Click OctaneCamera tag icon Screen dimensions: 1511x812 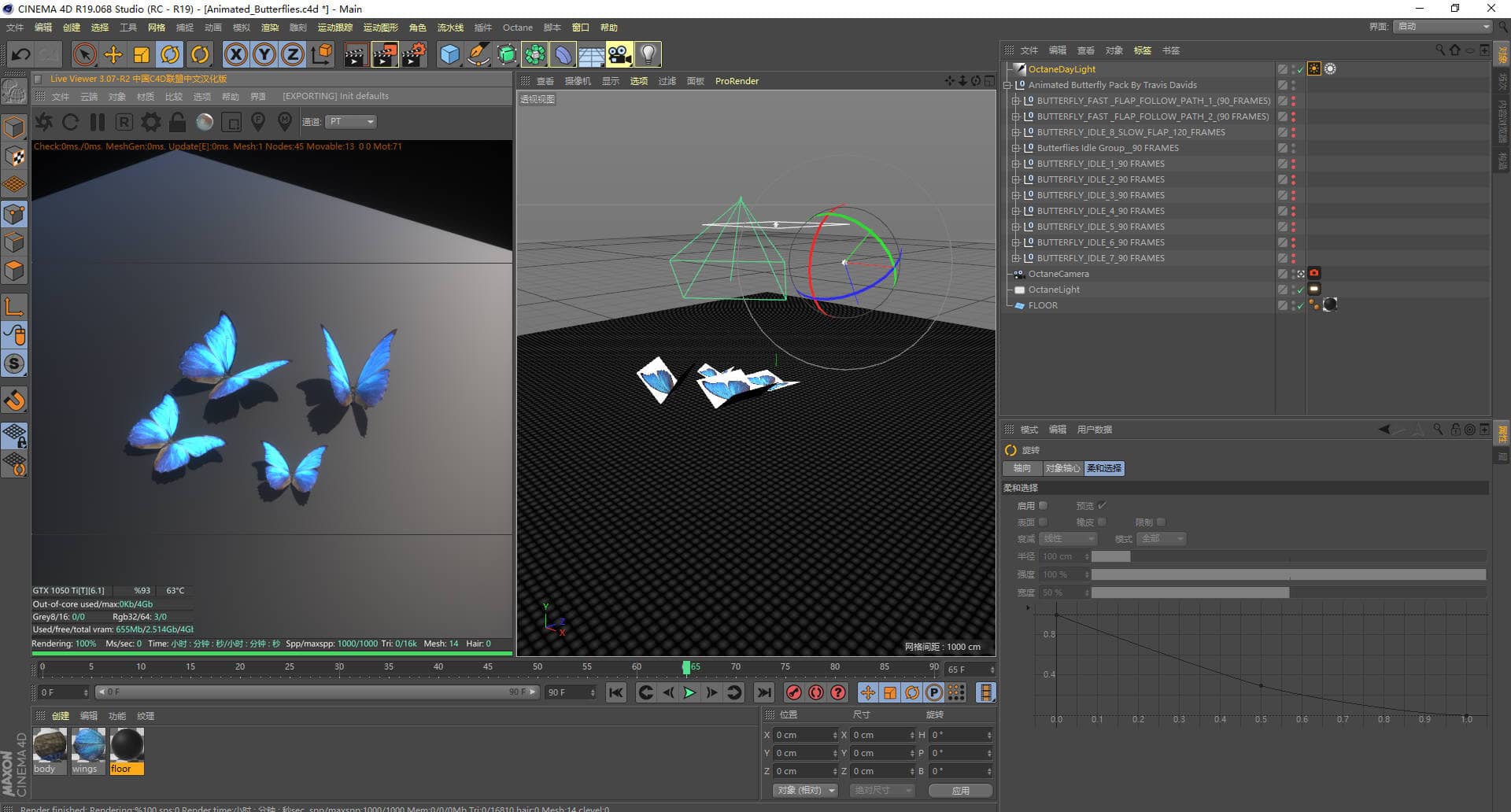pos(1314,273)
